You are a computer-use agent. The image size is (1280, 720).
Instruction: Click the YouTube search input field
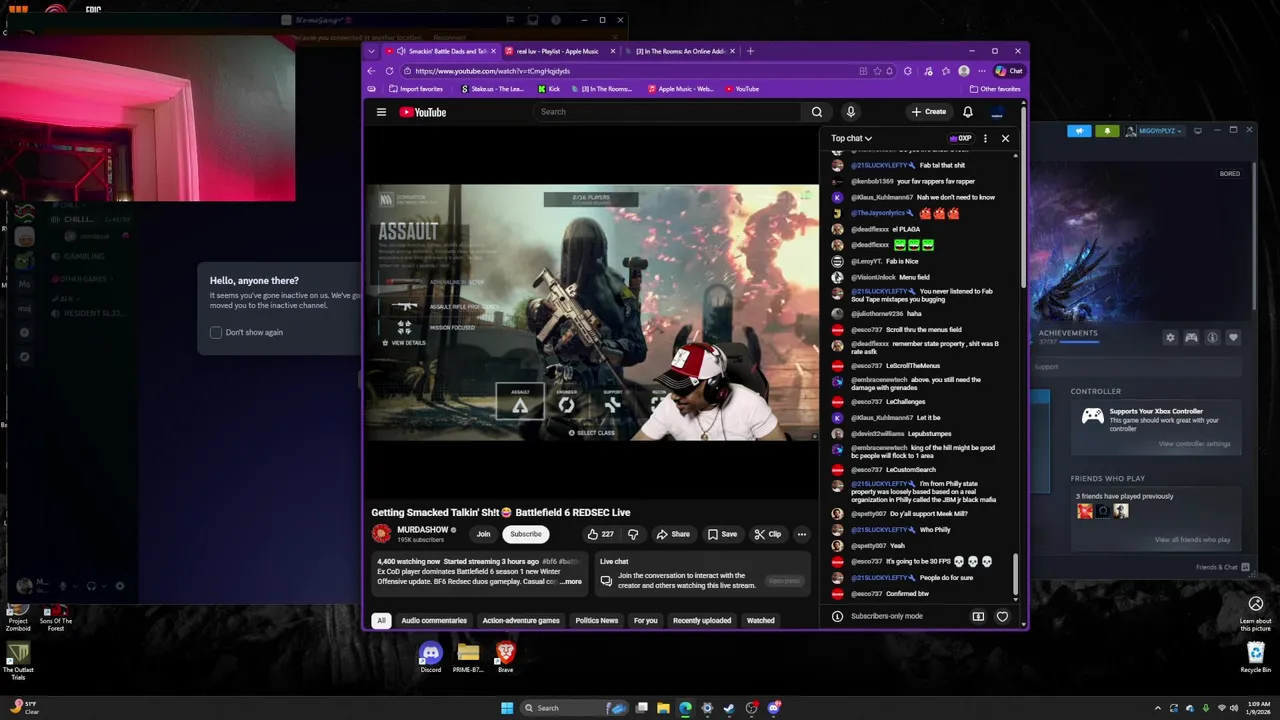tap(666, 112)
